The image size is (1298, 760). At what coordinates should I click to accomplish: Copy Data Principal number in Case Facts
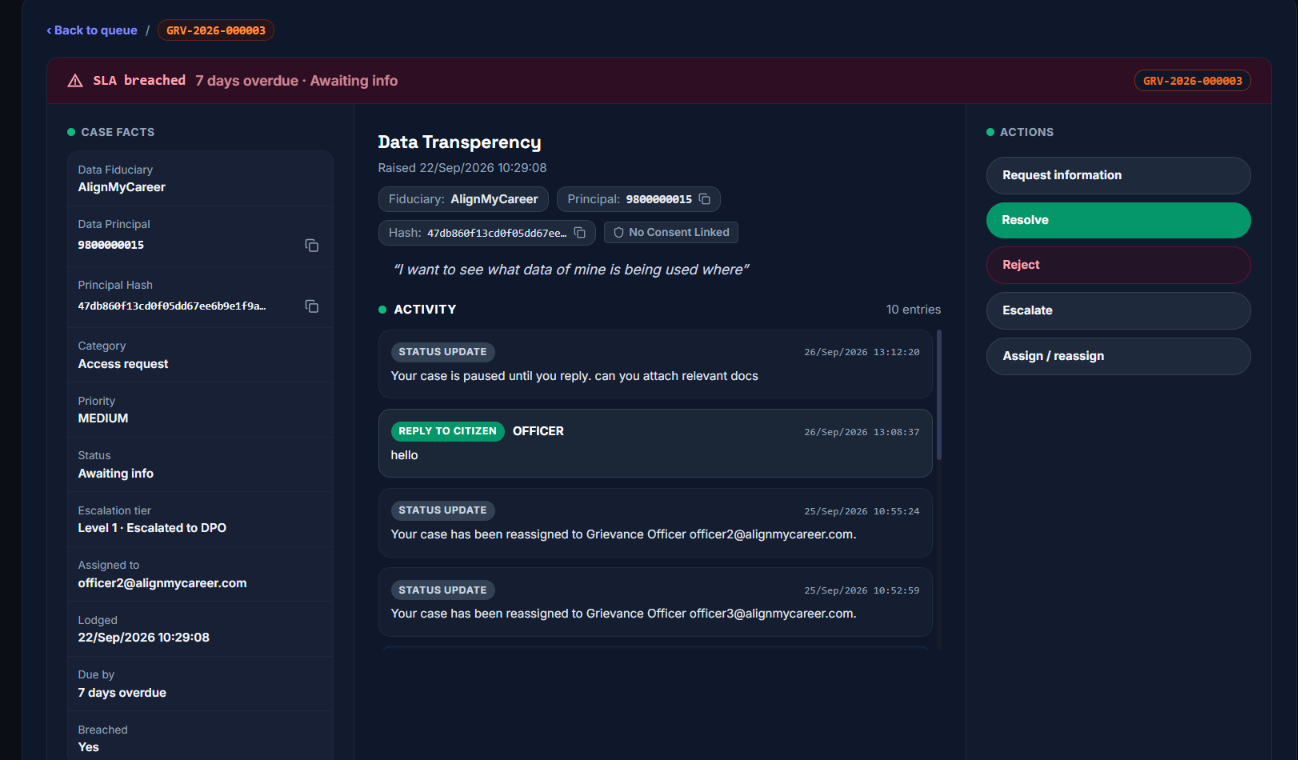(x=312, y=245)
